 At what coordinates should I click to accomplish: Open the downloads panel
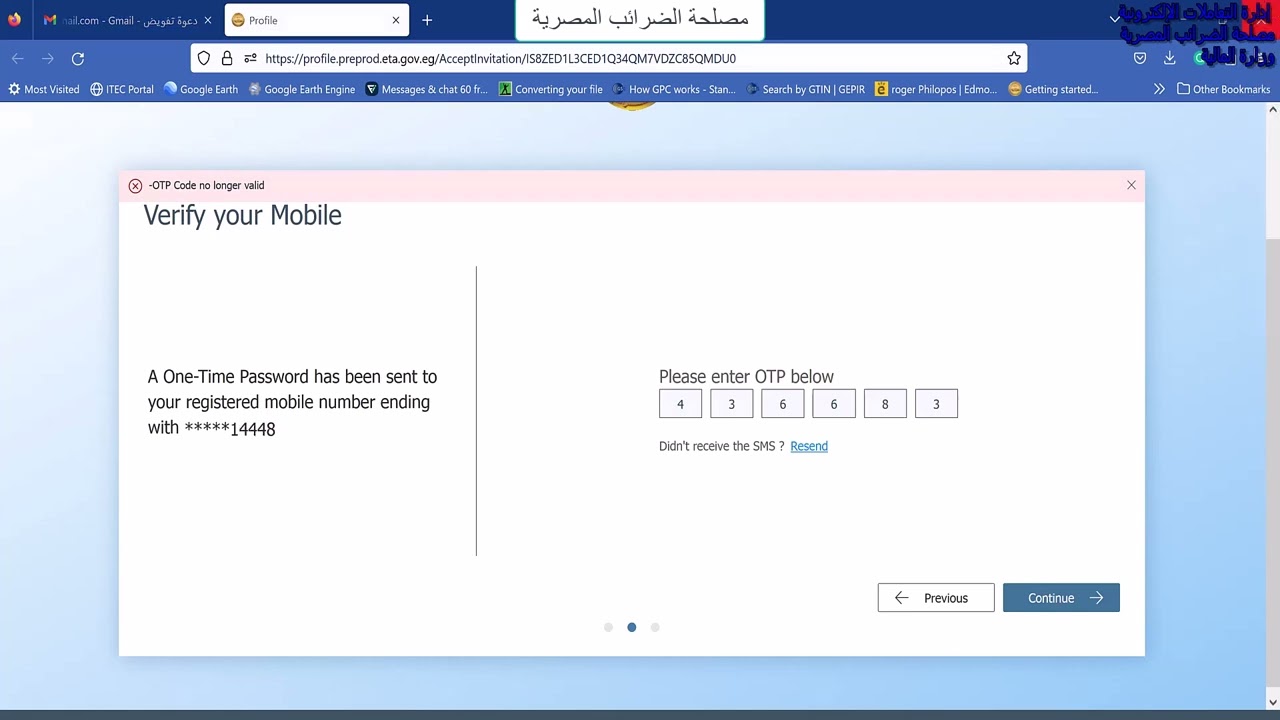1169,58
